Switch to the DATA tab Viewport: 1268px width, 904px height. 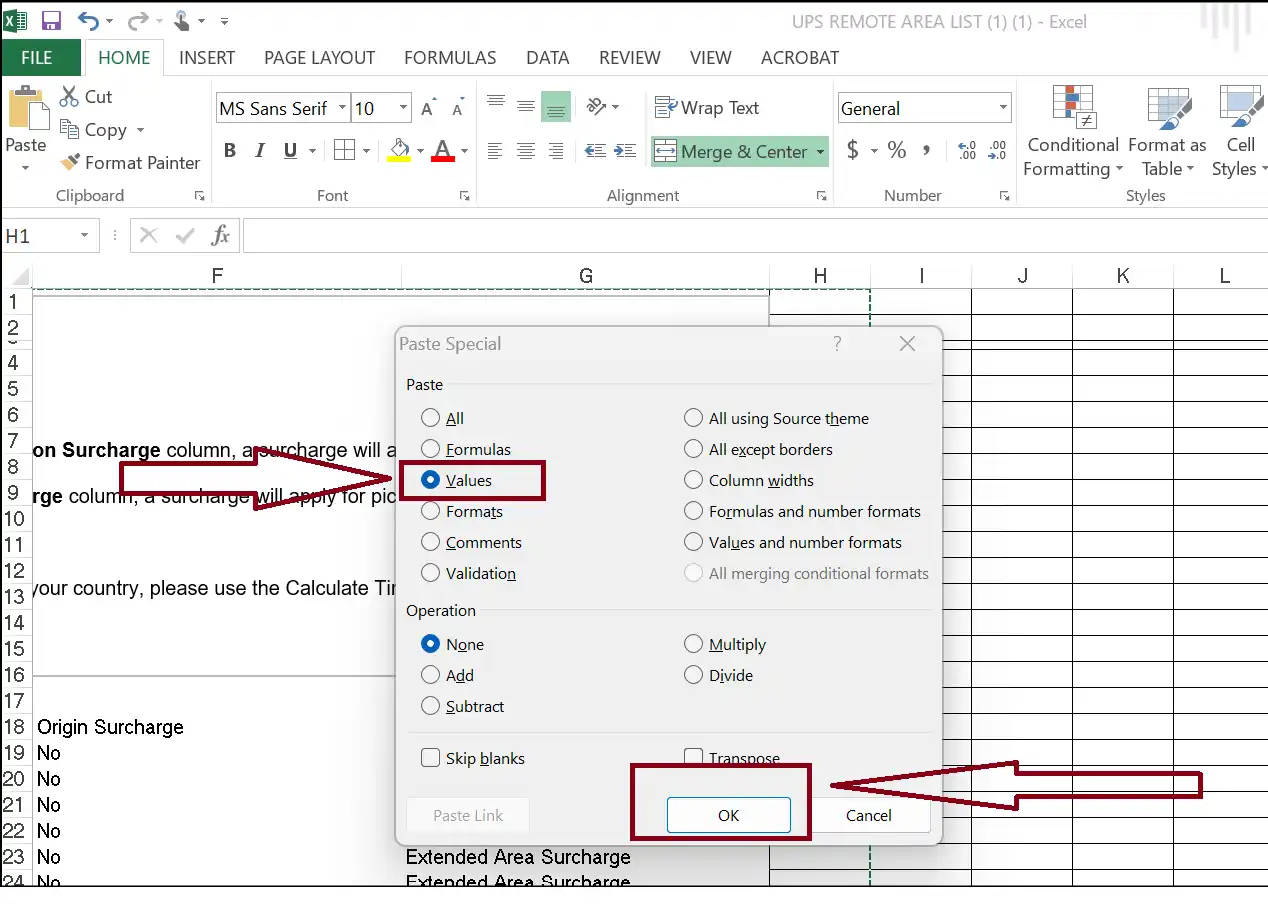point(548,58)
